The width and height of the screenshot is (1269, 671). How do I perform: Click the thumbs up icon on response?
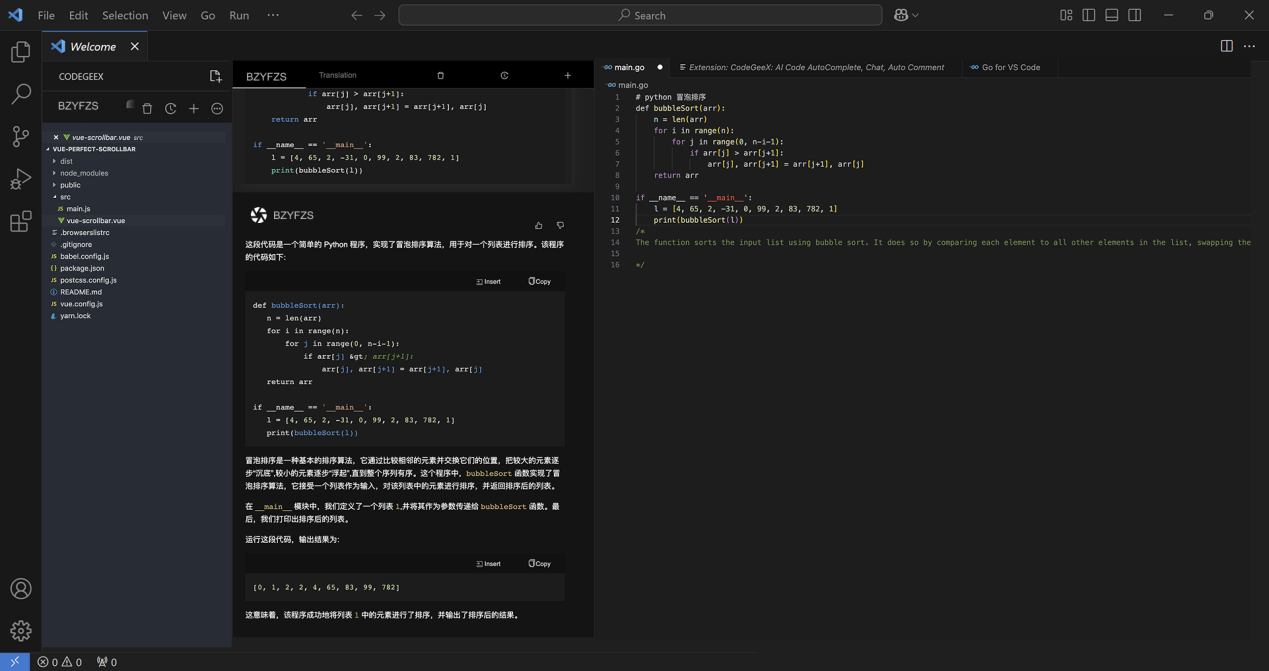tap(539, 225)
